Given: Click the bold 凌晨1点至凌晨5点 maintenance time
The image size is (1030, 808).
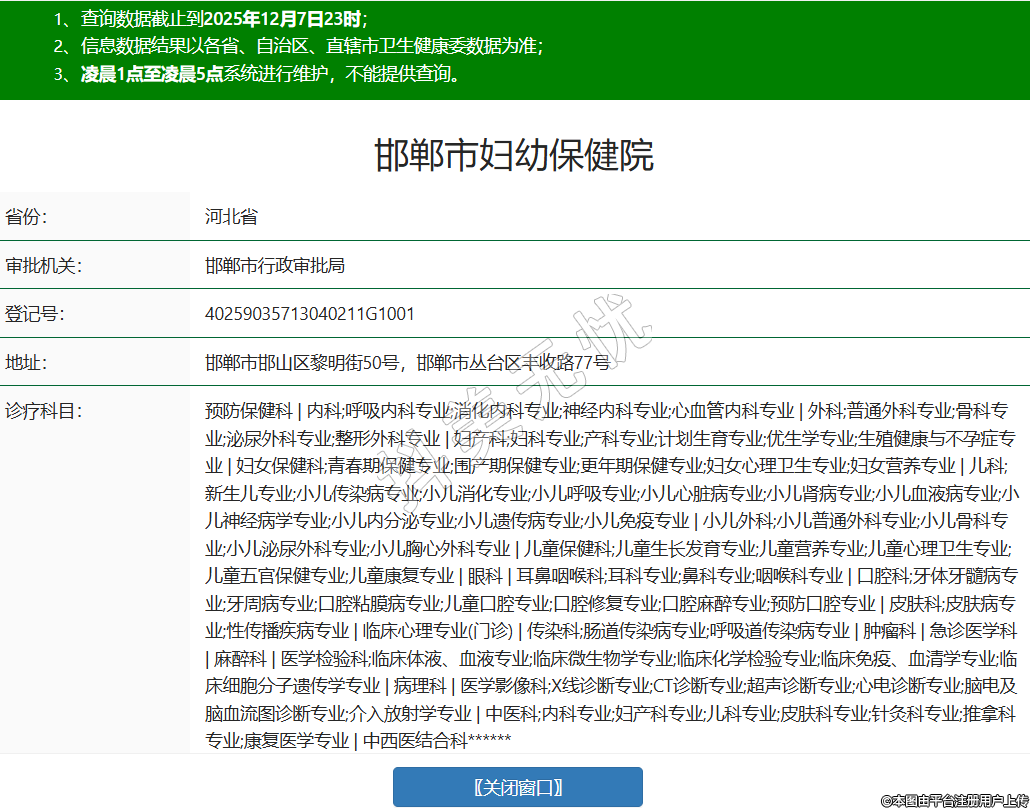Looking at the screenshot, I should tap(151, 74).
